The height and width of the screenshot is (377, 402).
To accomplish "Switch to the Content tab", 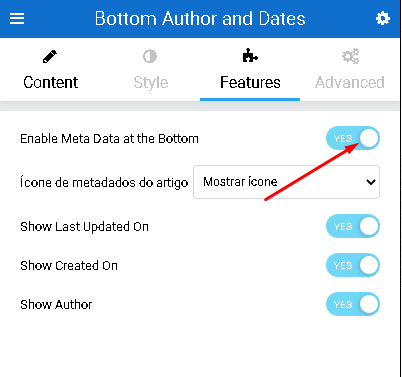I will 50,82.
